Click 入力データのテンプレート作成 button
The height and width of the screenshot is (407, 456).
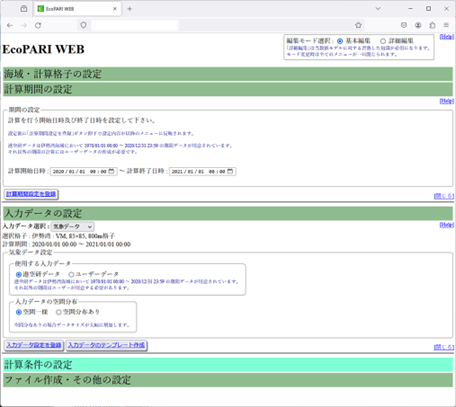pos(106,345)
